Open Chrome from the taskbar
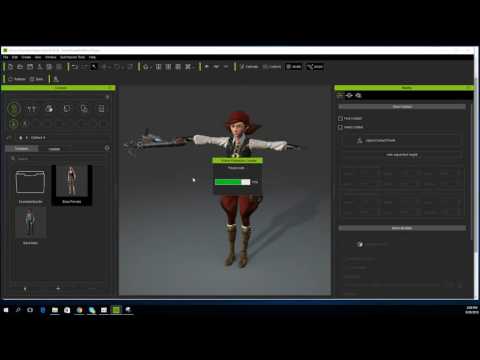 coord(80,310)
